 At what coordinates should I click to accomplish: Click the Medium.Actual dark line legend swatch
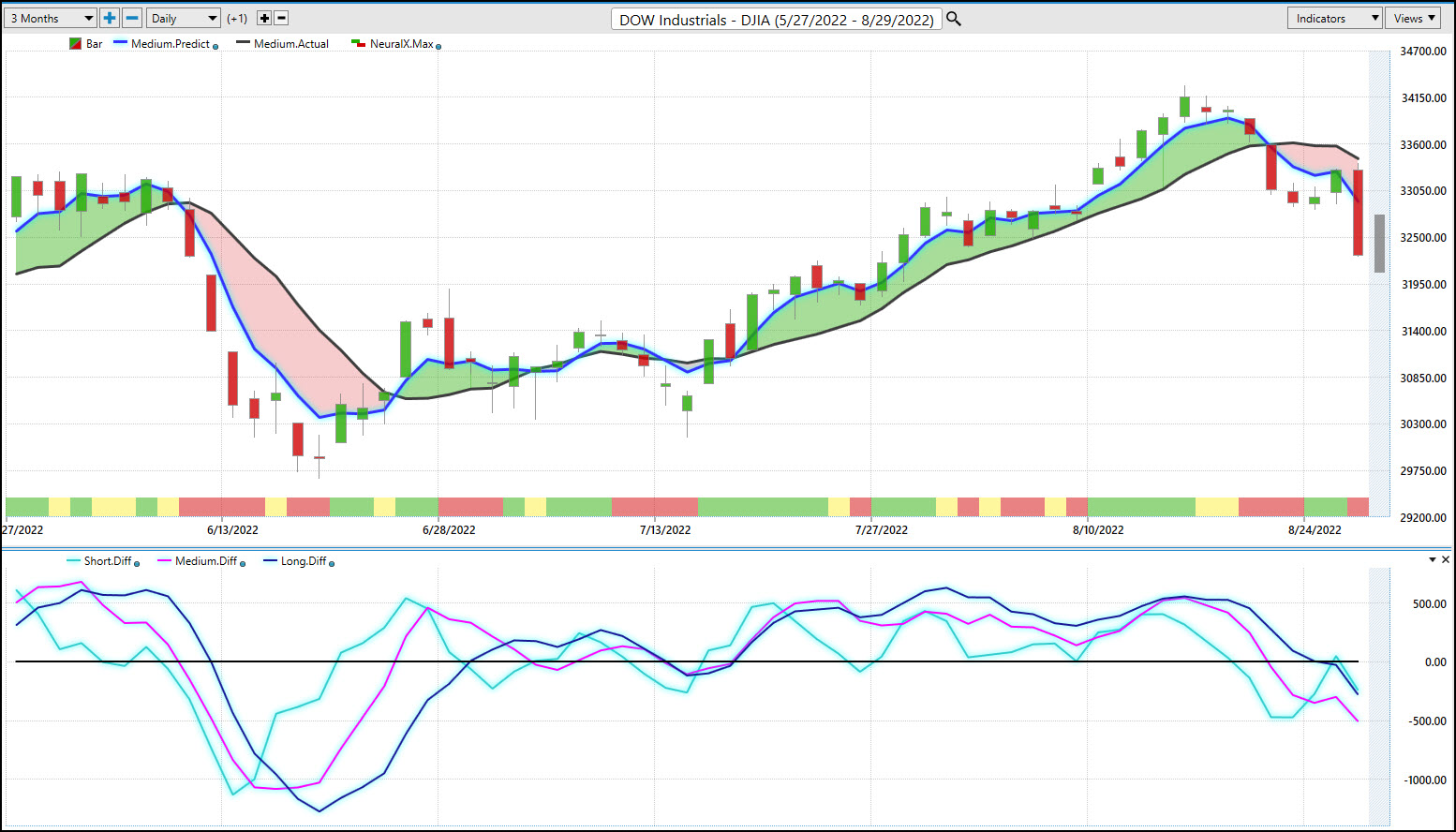pyautogui.click(x=243, y=43)
